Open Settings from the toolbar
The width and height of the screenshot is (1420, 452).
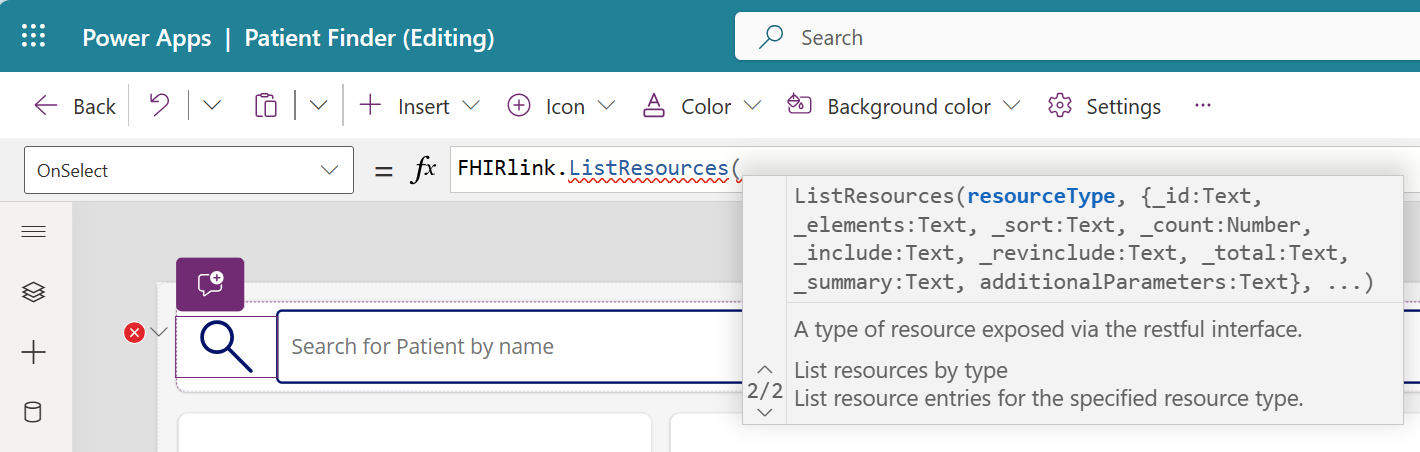[x=1104, y=106]
